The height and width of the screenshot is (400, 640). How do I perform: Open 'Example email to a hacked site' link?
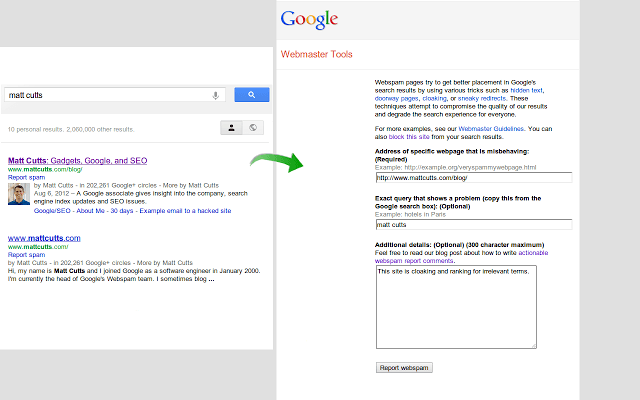(185, 211)
